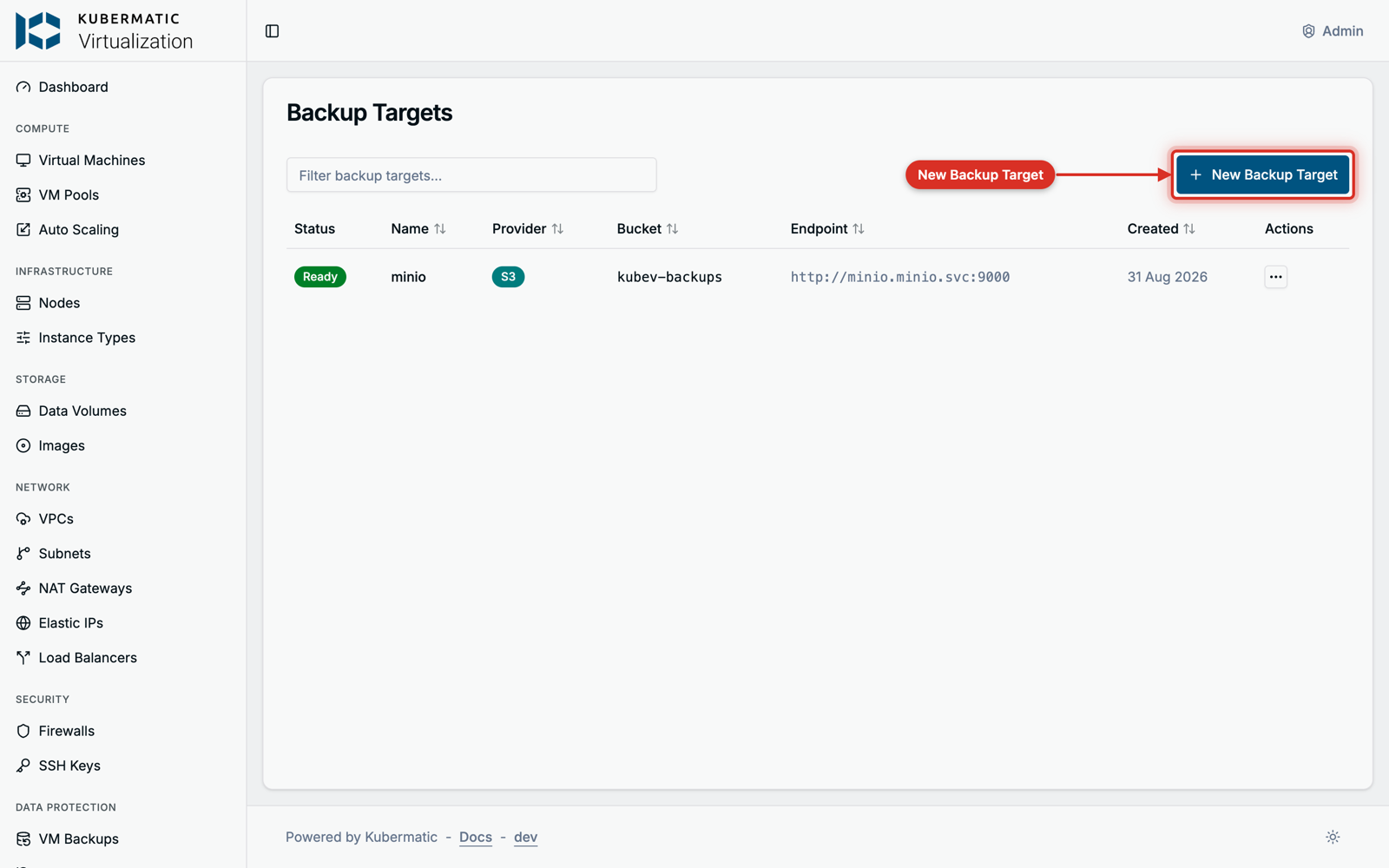The image size is (1389, 868).
Task: Click the NAT Gateways icon
Action: 23,588
